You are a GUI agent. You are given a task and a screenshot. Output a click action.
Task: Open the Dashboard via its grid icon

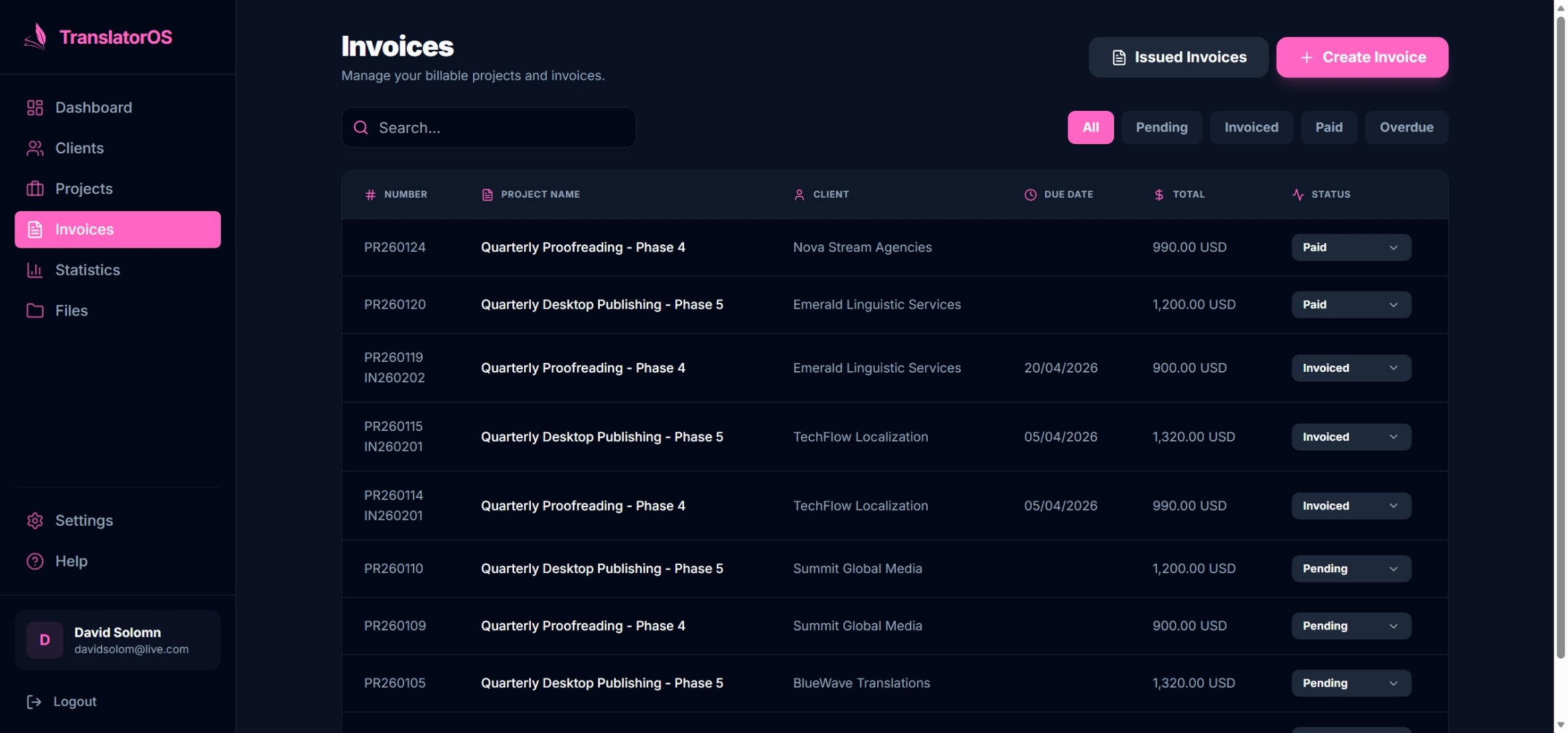(35, 107)
